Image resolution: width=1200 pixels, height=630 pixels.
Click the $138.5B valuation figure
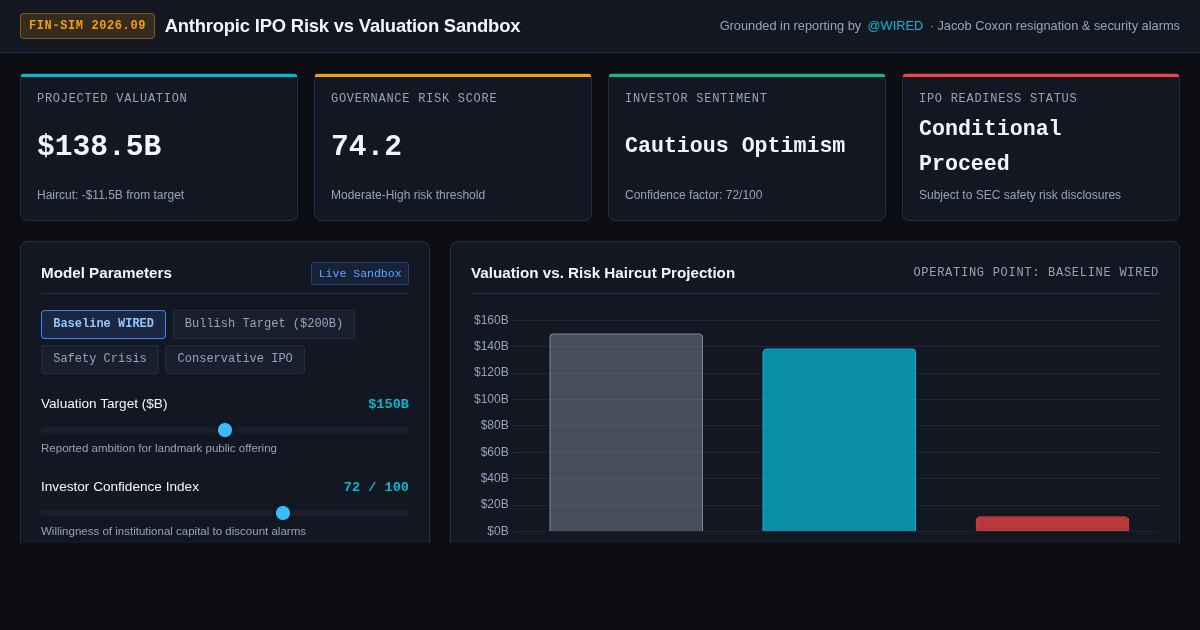(99, 147)
